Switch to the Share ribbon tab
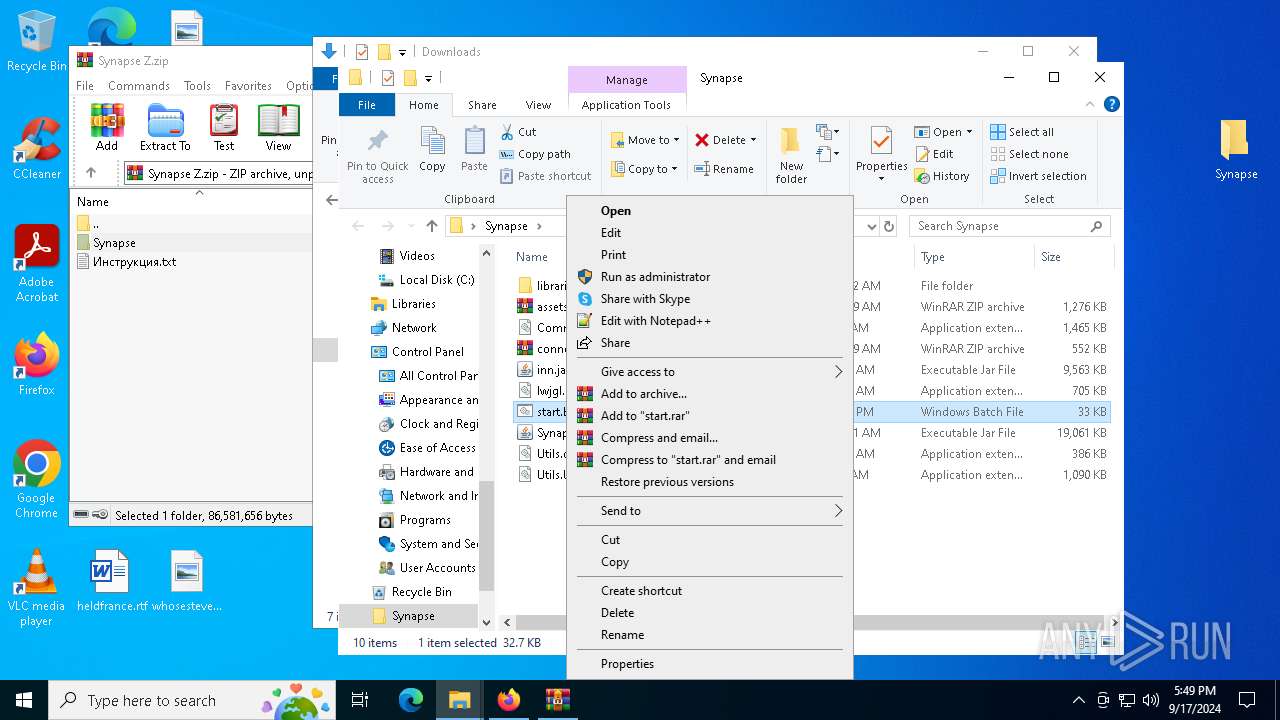This screenshot has width=1280, height=720. 482,105
